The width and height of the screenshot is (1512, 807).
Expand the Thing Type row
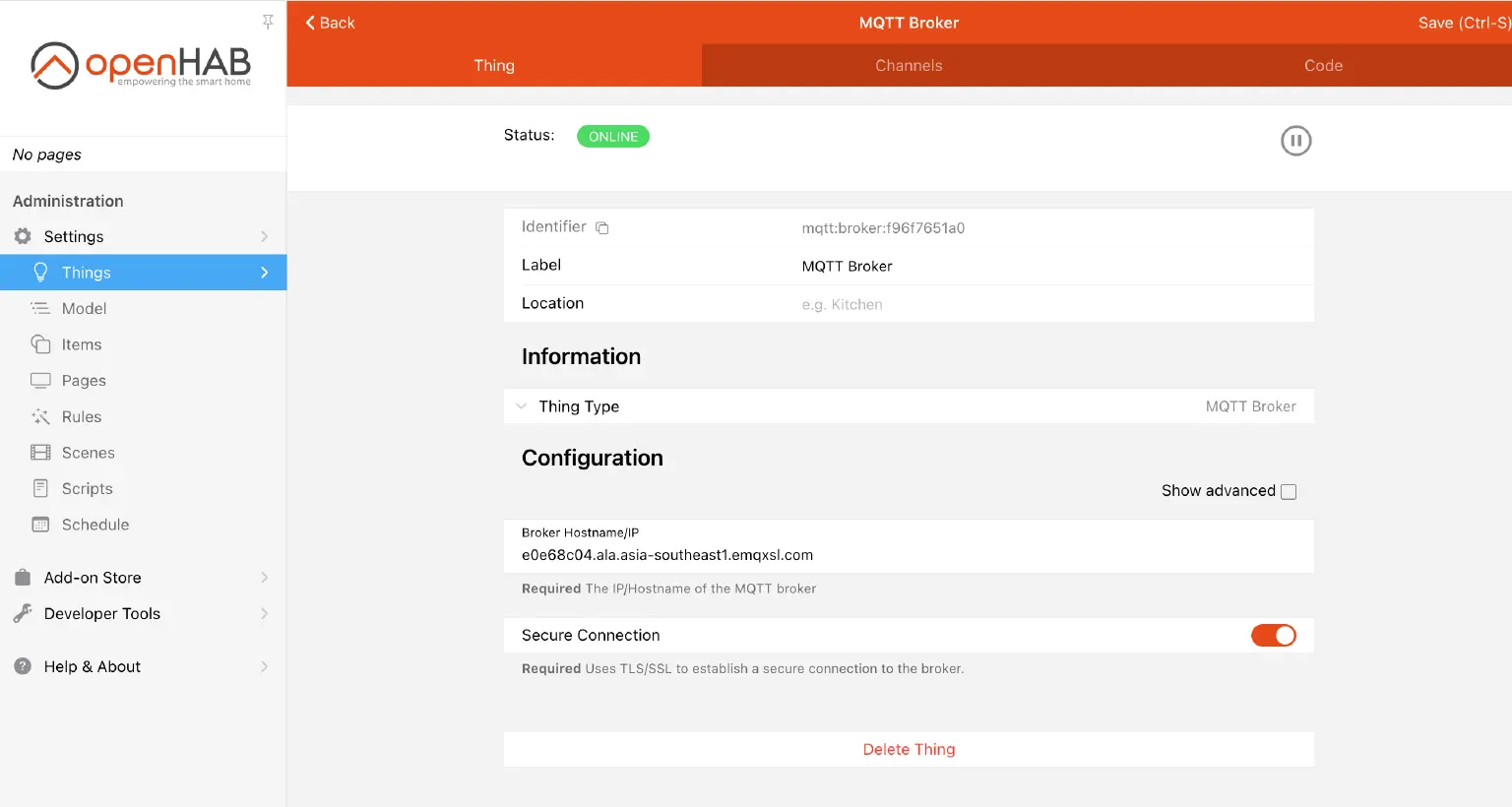click(x=521, y=405)
